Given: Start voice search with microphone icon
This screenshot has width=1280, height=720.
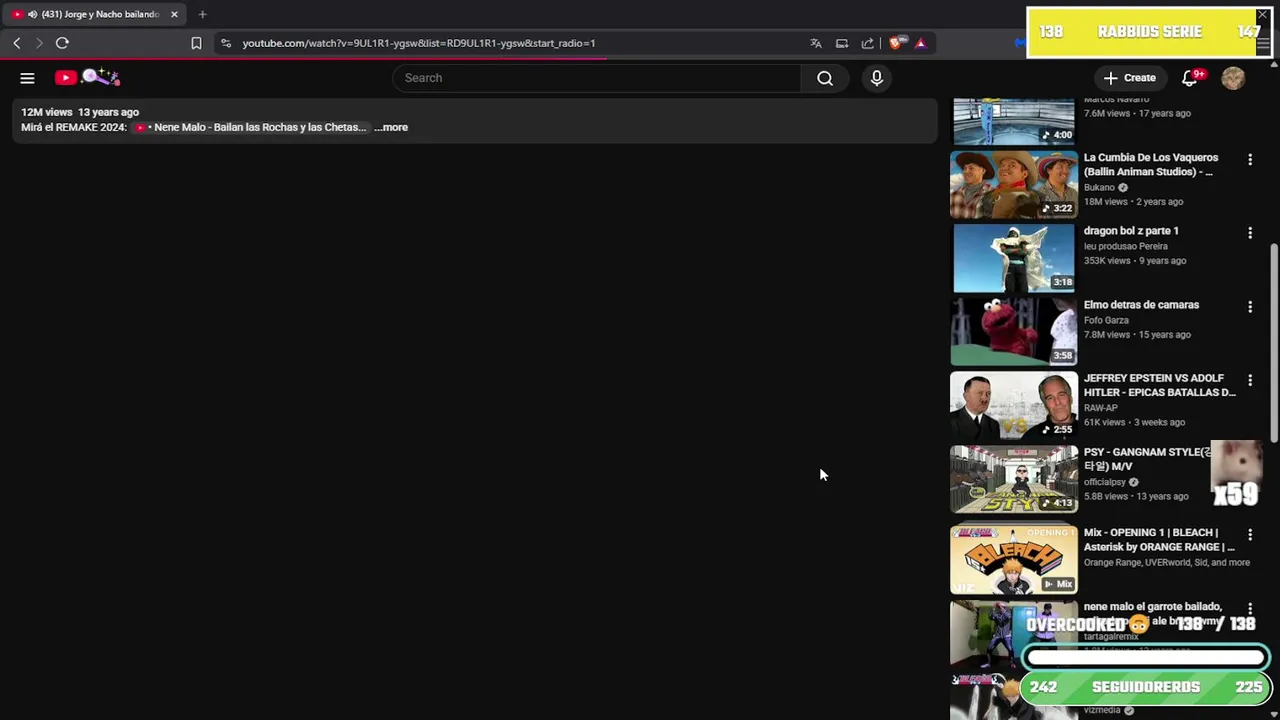Looking at the screenshot, I should pos(877,78).
